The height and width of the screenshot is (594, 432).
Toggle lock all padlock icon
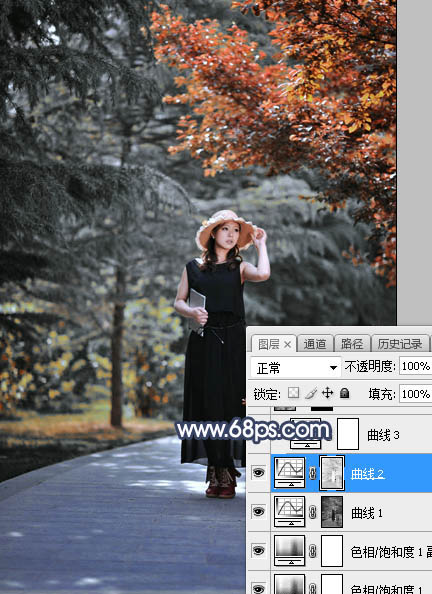pyautogui.click(x=344, y=393)
